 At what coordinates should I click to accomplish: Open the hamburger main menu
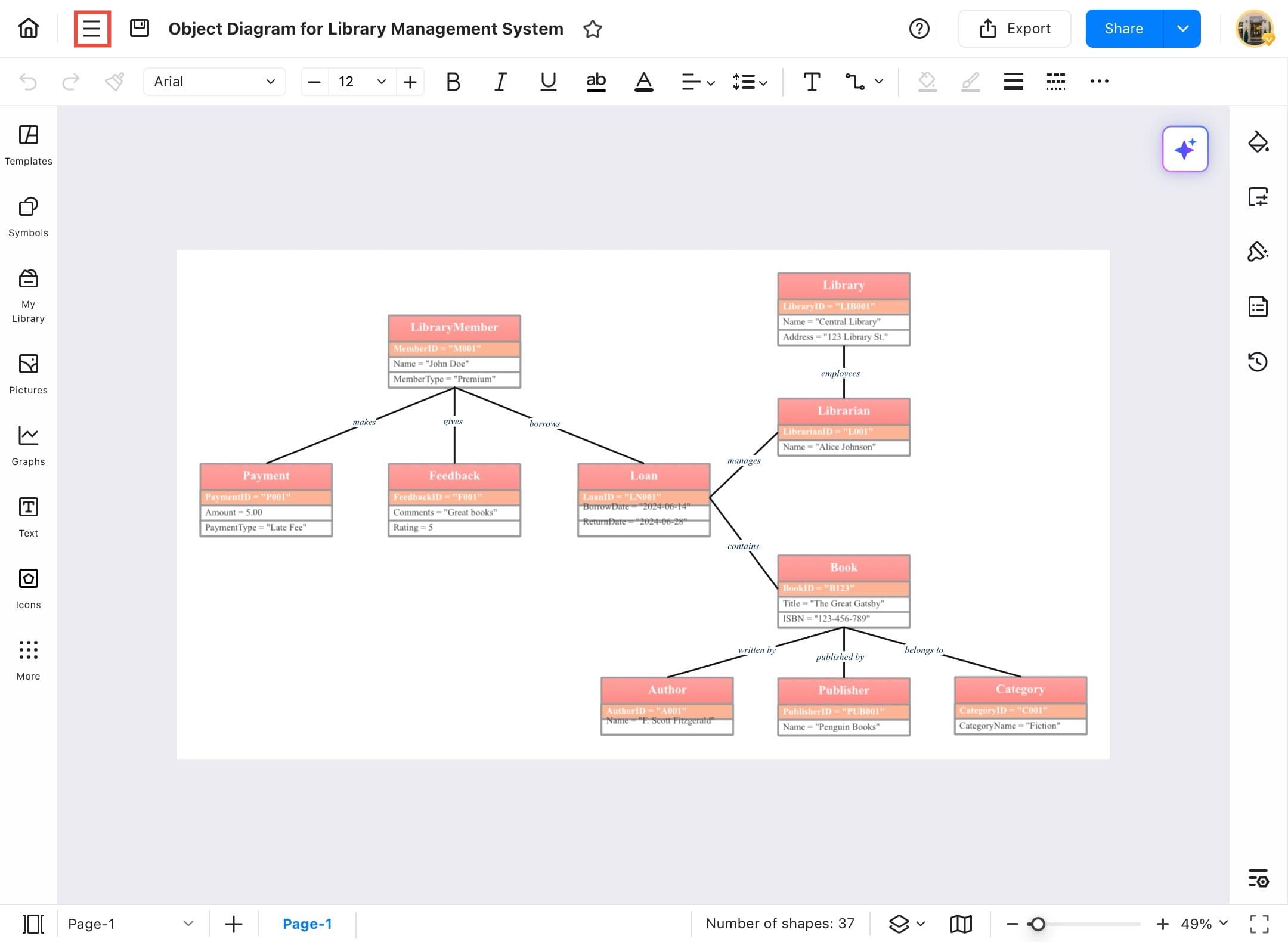tap(92, 29)
